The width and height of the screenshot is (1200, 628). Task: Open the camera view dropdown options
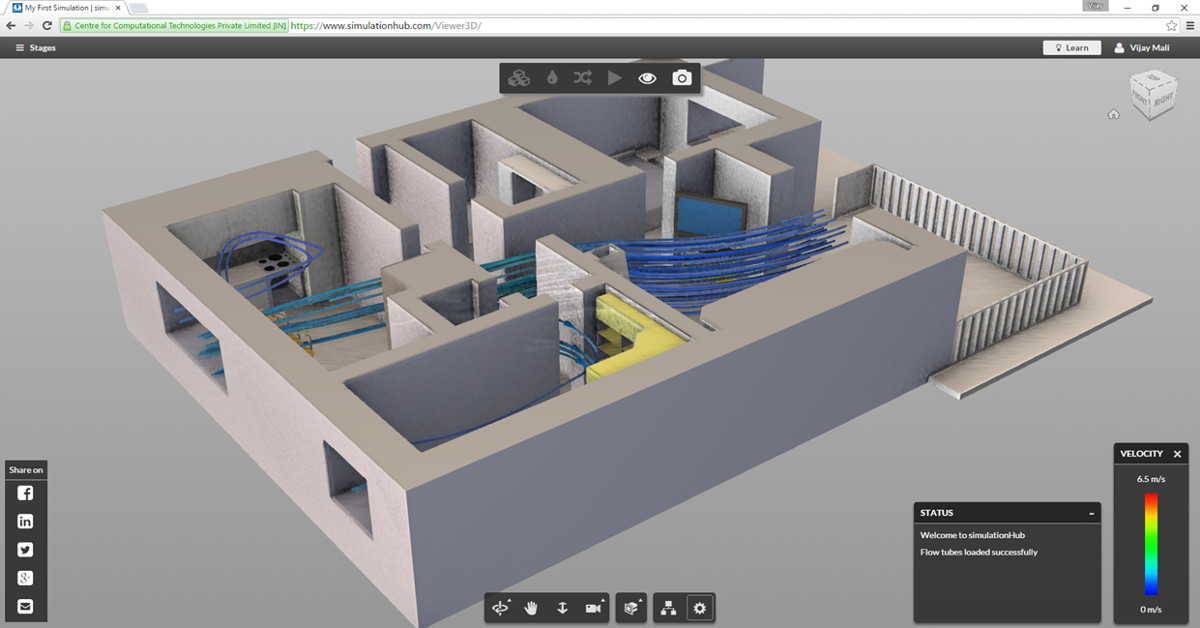coord(604,599)
